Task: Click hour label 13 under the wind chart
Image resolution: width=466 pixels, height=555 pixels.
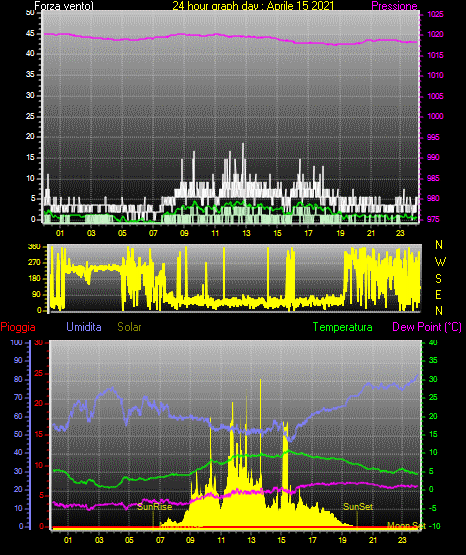Action: click(x=246, y=233)
